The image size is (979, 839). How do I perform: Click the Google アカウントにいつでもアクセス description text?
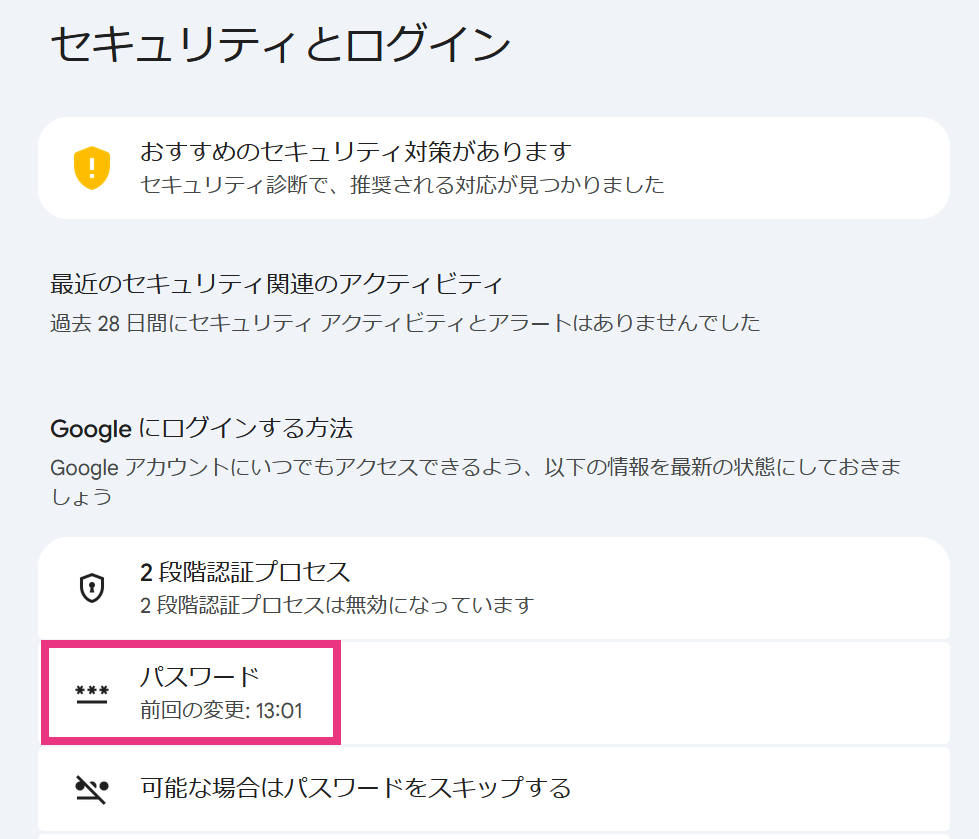(475, 481)
